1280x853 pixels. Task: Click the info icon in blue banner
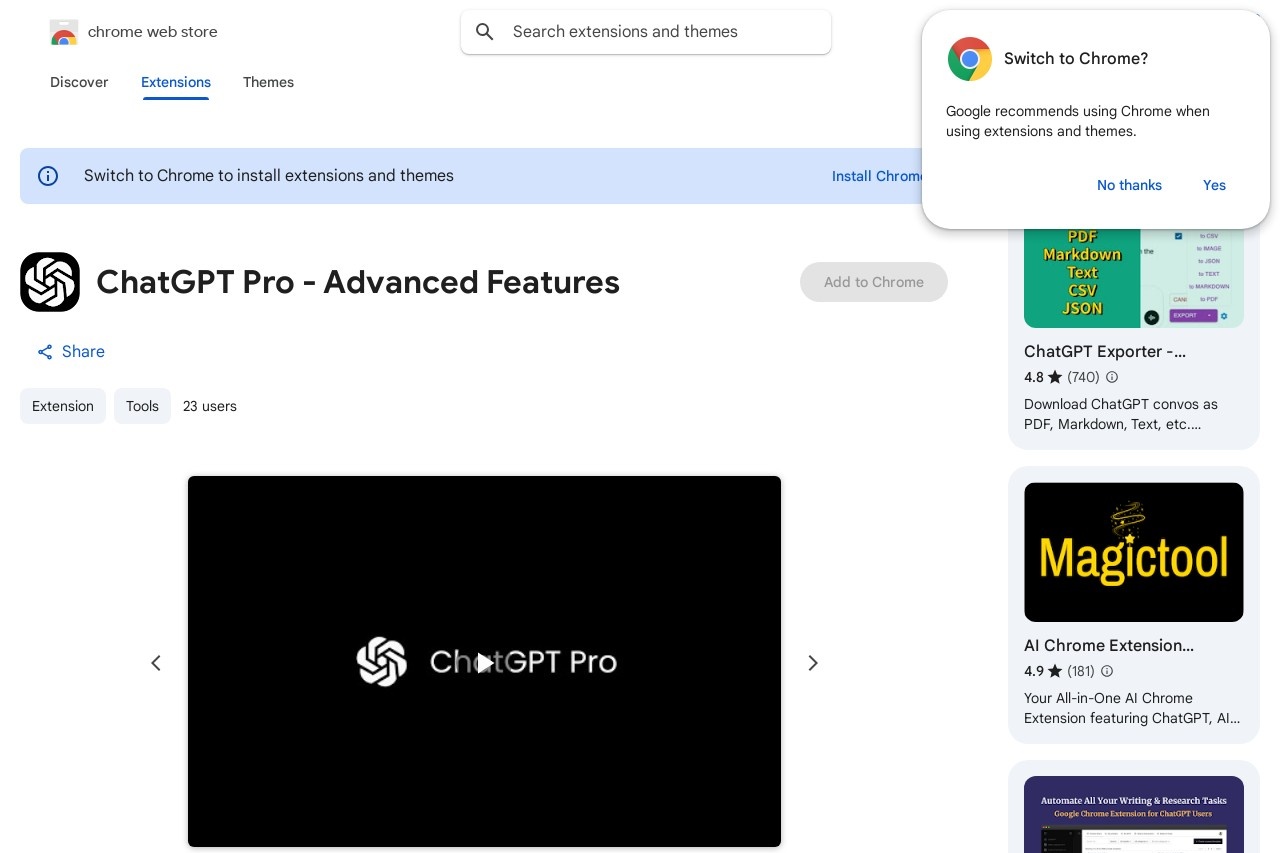[x=48, y=176]
